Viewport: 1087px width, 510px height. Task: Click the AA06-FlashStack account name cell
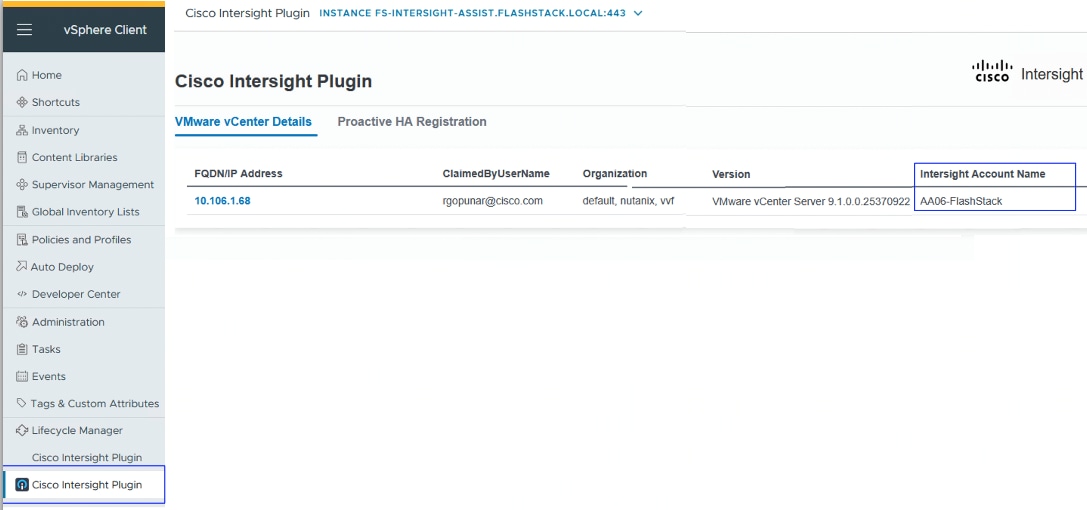(x=961, y=202)
